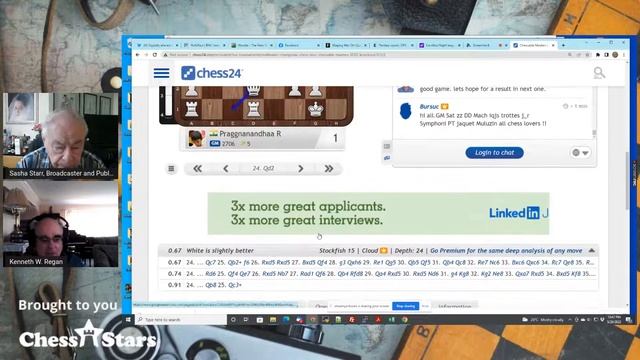Open the Windows Start menu

pos(128,320)
